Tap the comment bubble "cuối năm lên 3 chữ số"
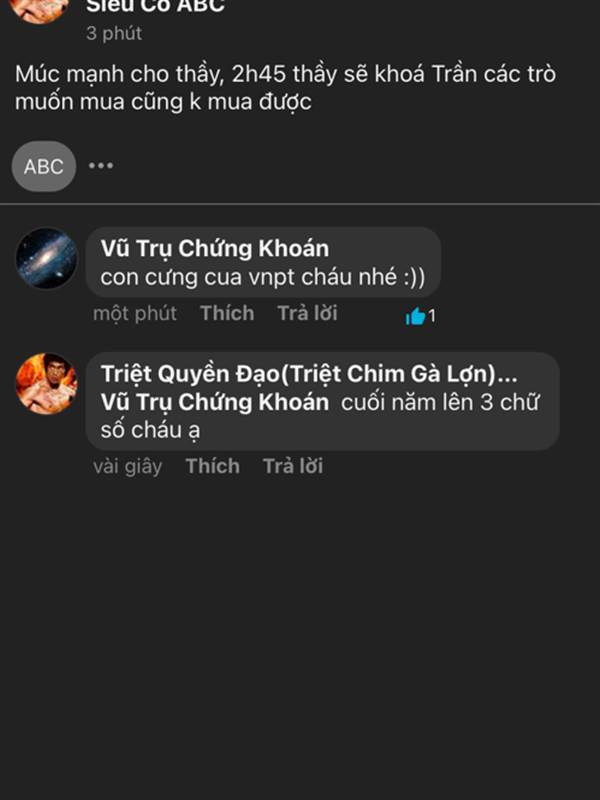Viewport: 600px width, 800px height. pos(322,401)
